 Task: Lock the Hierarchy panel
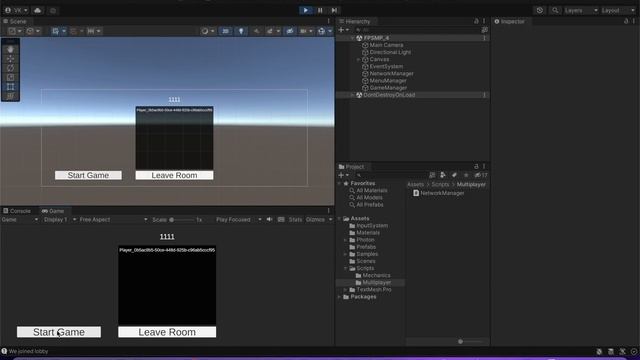point(476,21)
